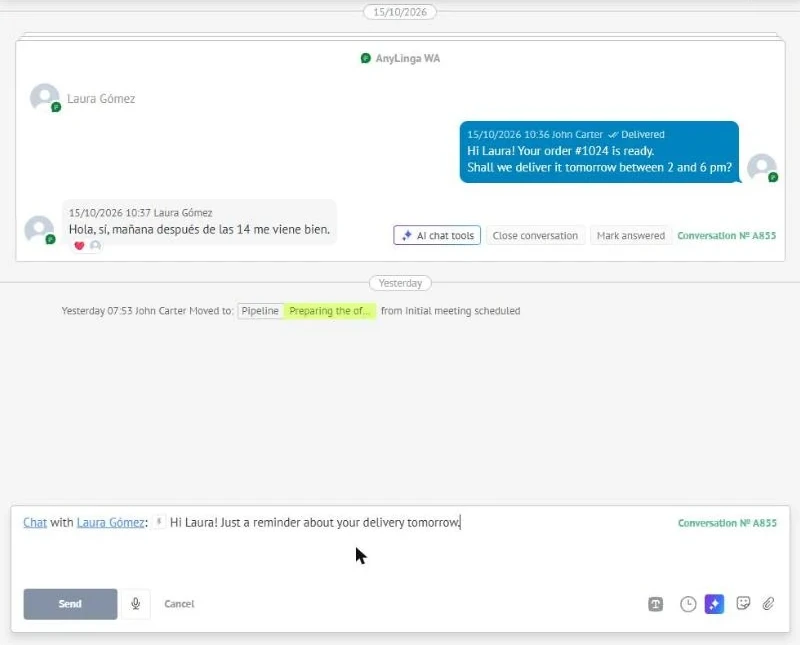
Task: Click the AnyLinga WA channel name
Action: tap(408, 58)
